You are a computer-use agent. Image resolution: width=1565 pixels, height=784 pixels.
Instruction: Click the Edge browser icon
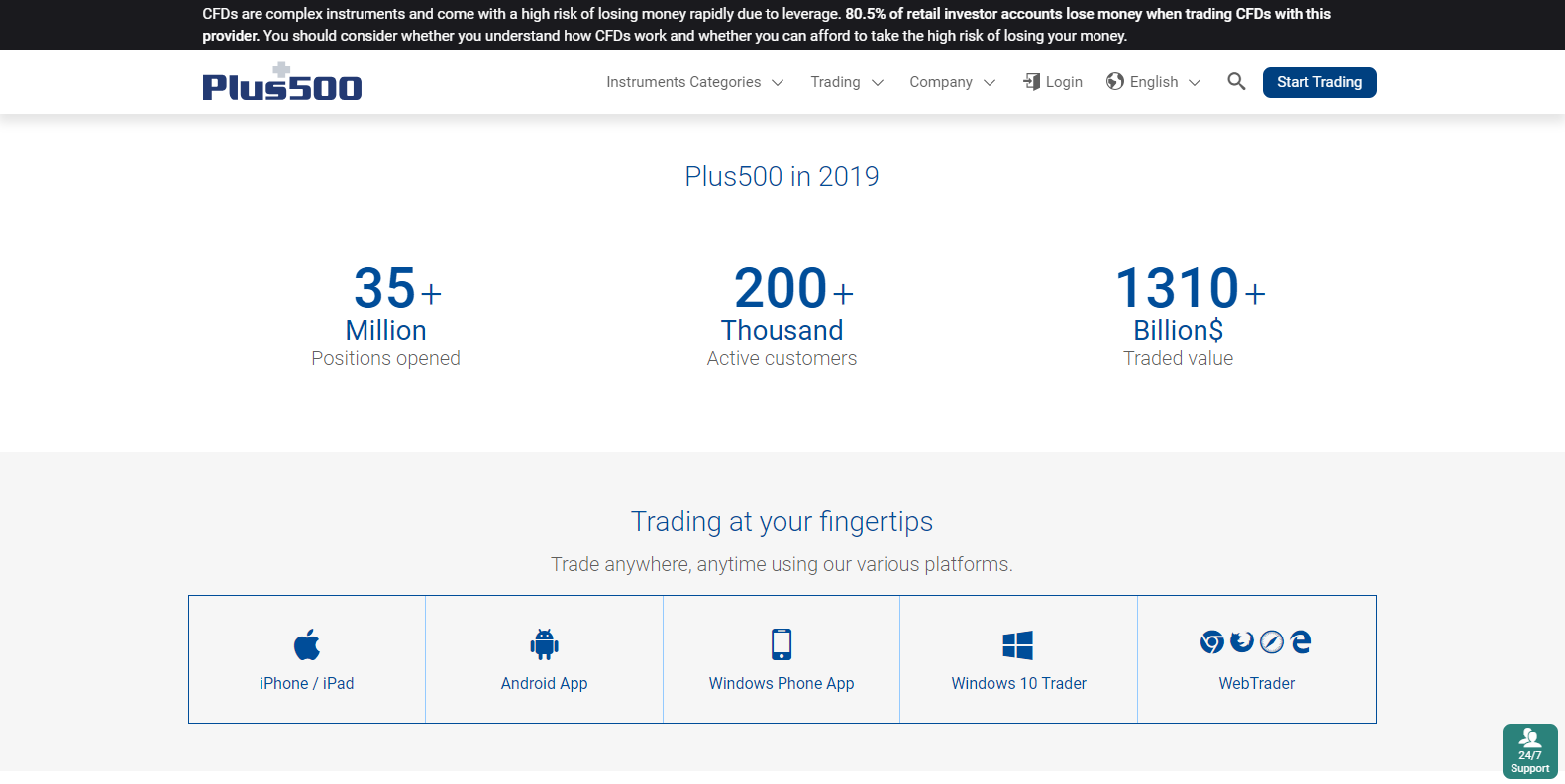(1302, 641)
